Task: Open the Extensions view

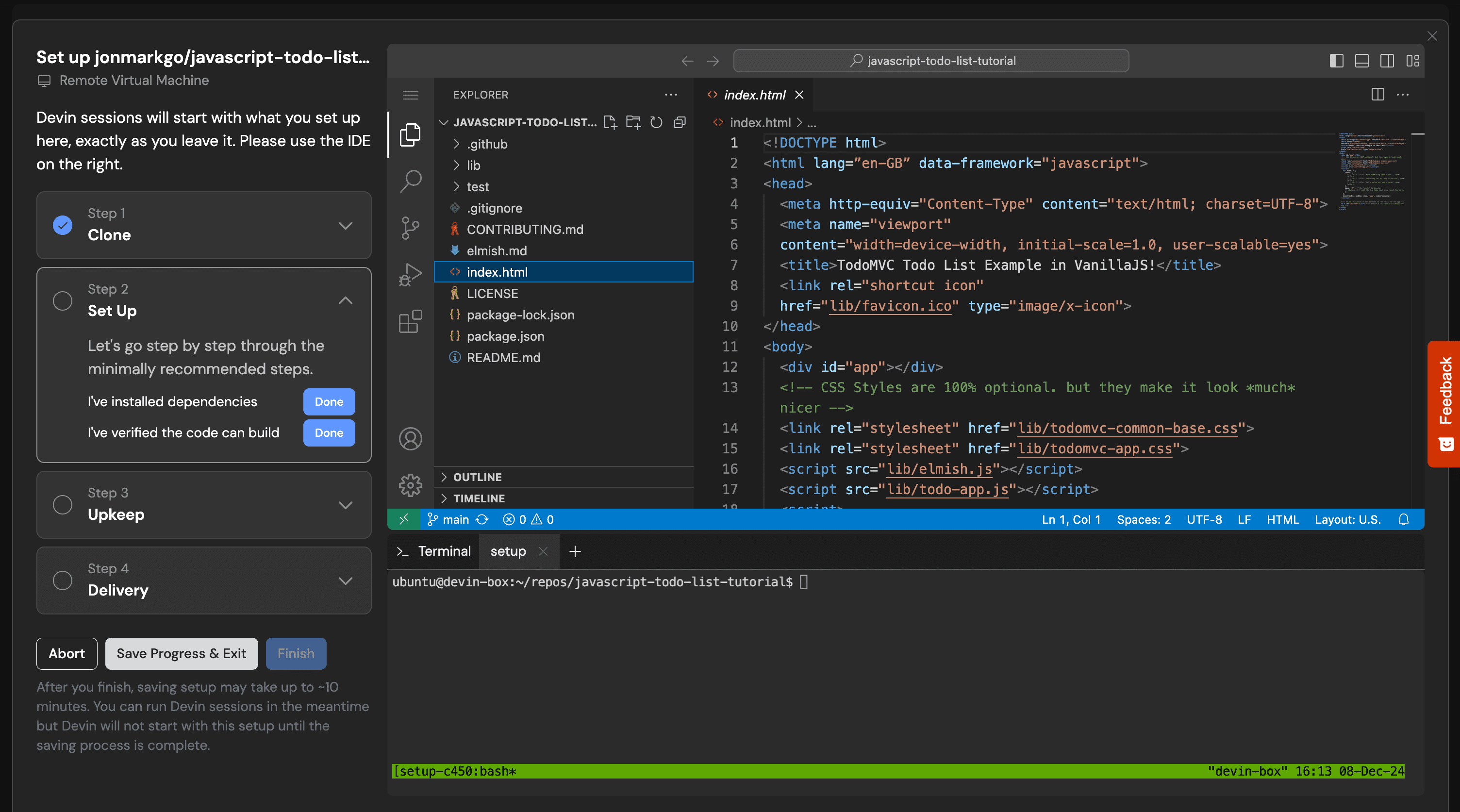Action: 410,322
